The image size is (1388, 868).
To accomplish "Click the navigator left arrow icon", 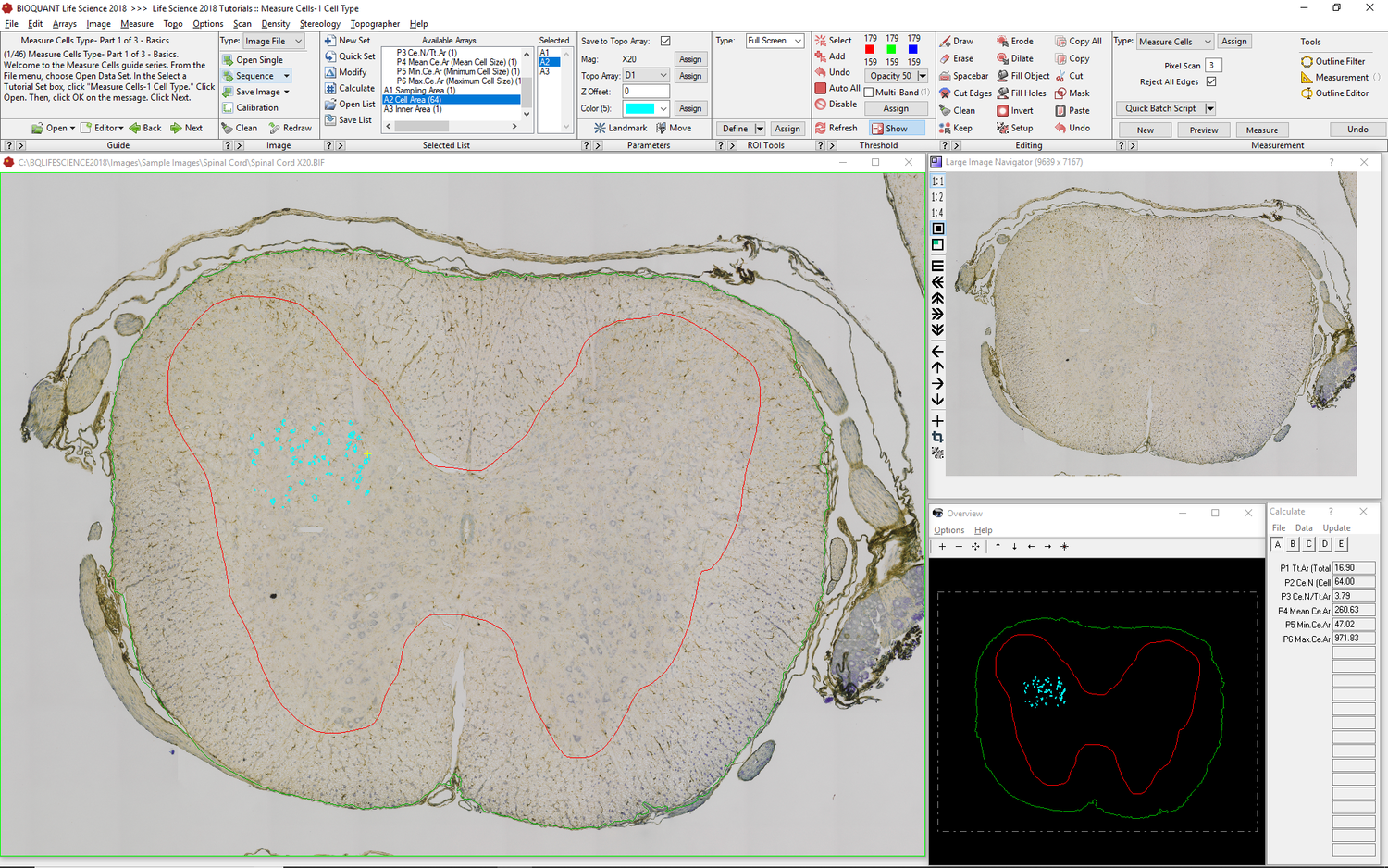I will tap(937, 352).
